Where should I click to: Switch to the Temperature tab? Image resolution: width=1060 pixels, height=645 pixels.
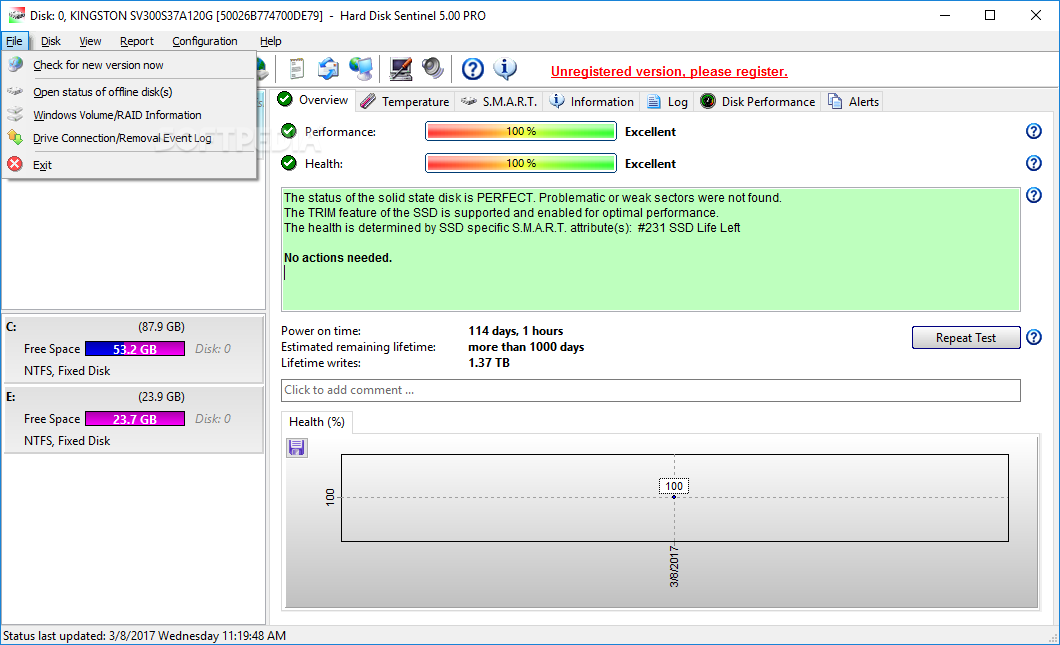pyautogui.click(x=406, y=101)
